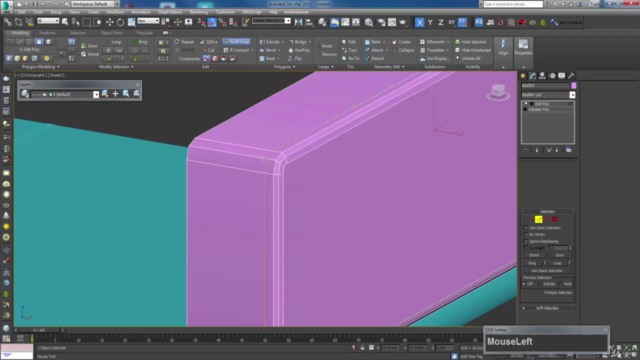This screenshot has height=360, width=640.
Task: Open ribbon Properties panel
Action: pos(523,47)
